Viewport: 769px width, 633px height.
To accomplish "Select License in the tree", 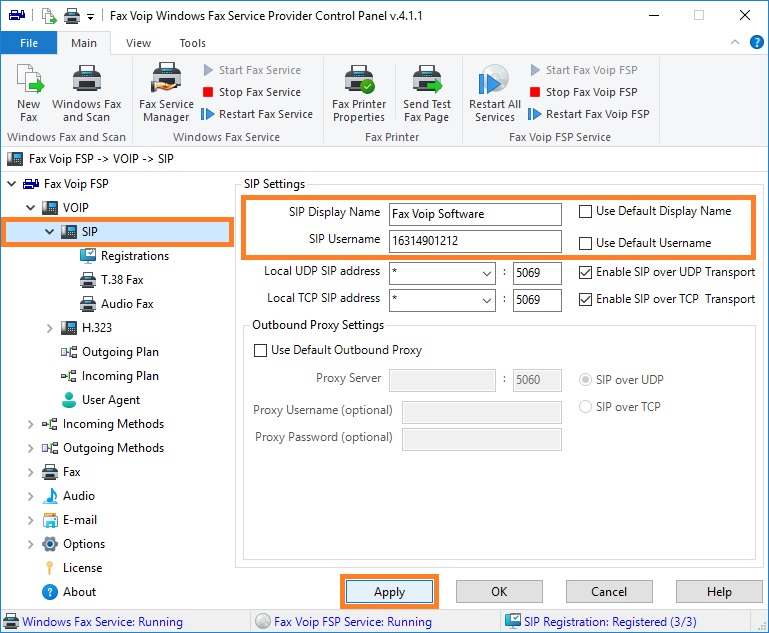I will [82, 568].
